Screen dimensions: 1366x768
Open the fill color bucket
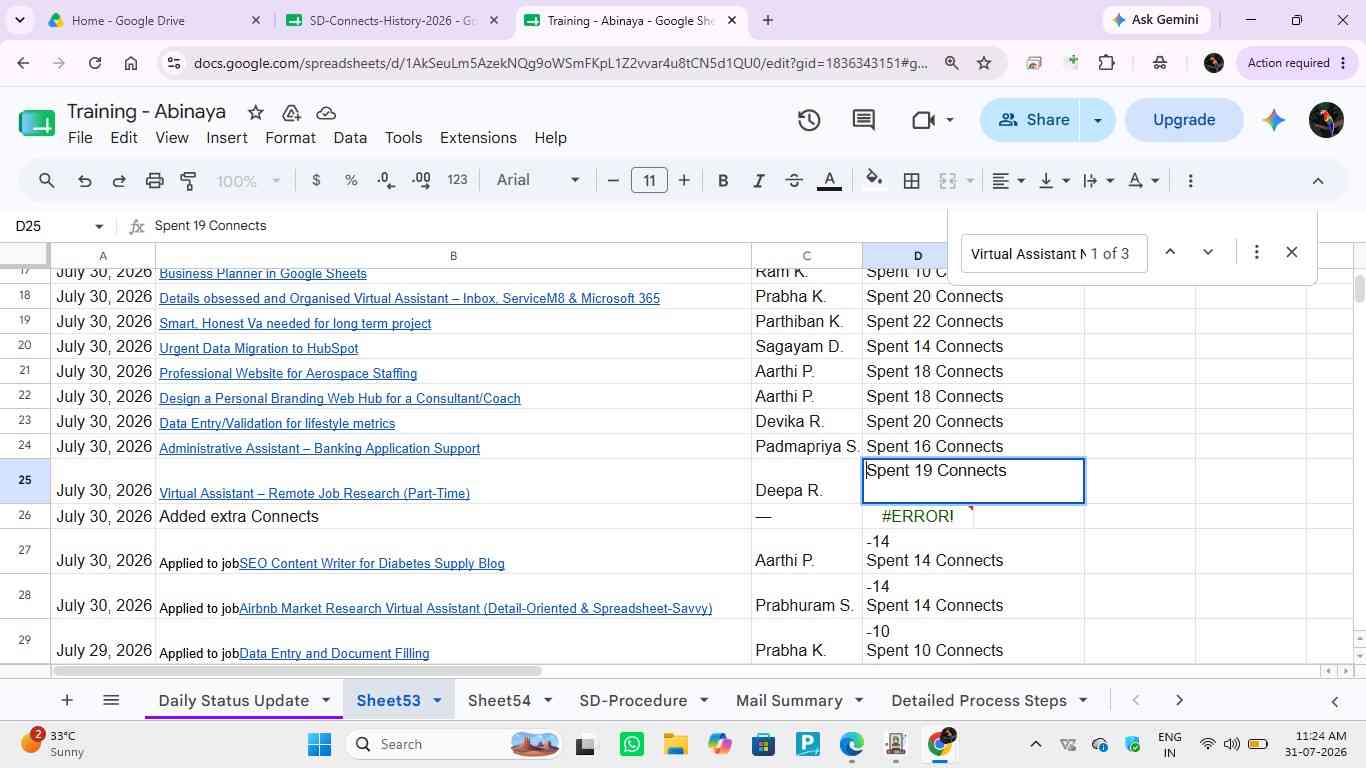click(874, 180)
